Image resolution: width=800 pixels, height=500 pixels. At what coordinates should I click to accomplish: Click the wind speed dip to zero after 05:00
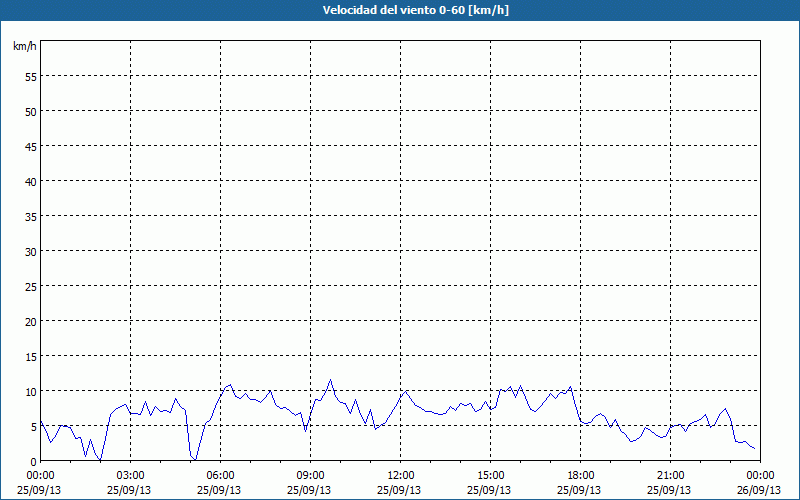point(195,460)
